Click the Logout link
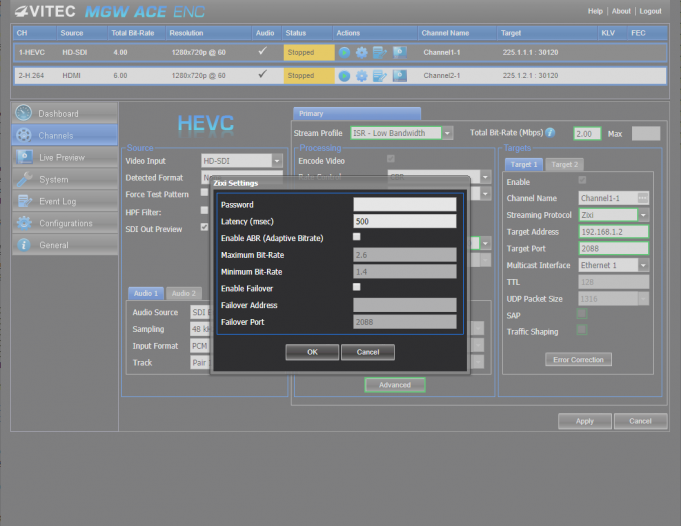 click(x=650, y=11)
